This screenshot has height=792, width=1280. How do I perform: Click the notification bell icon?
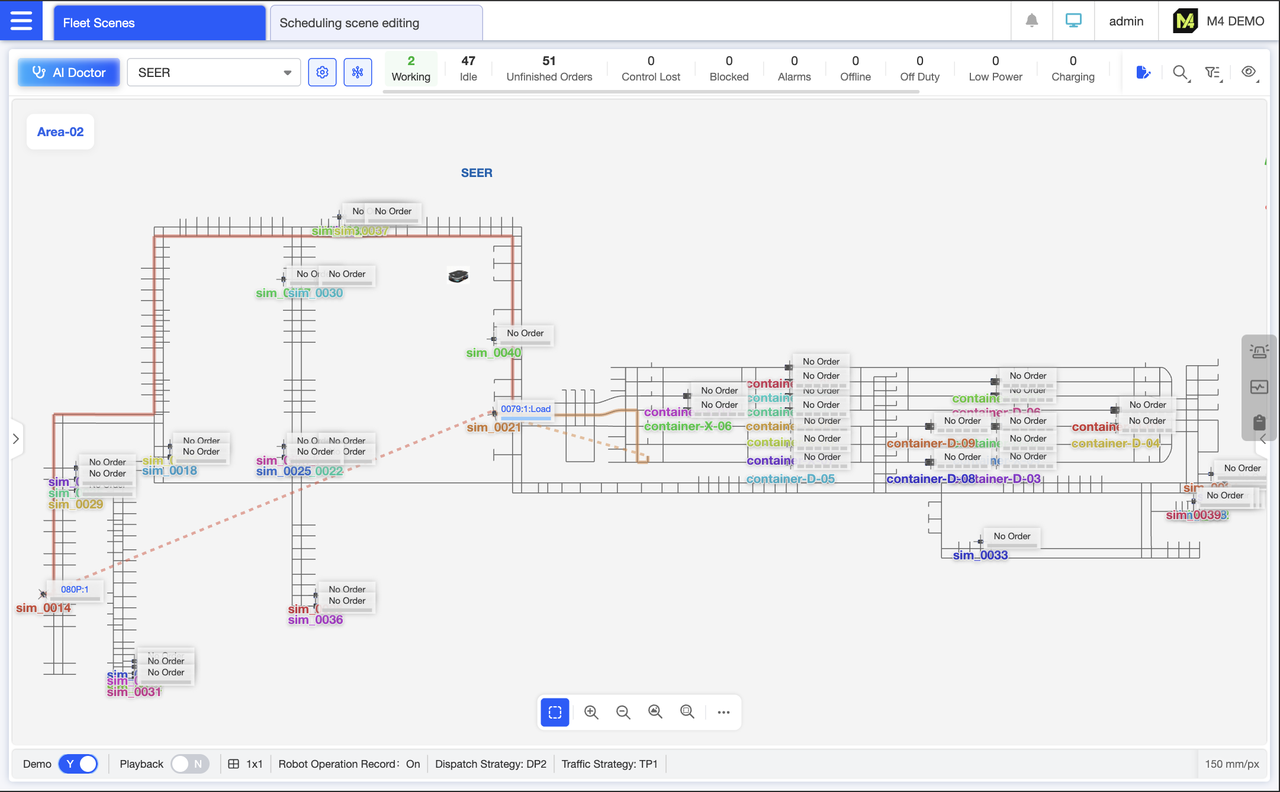click(1031, 20)
